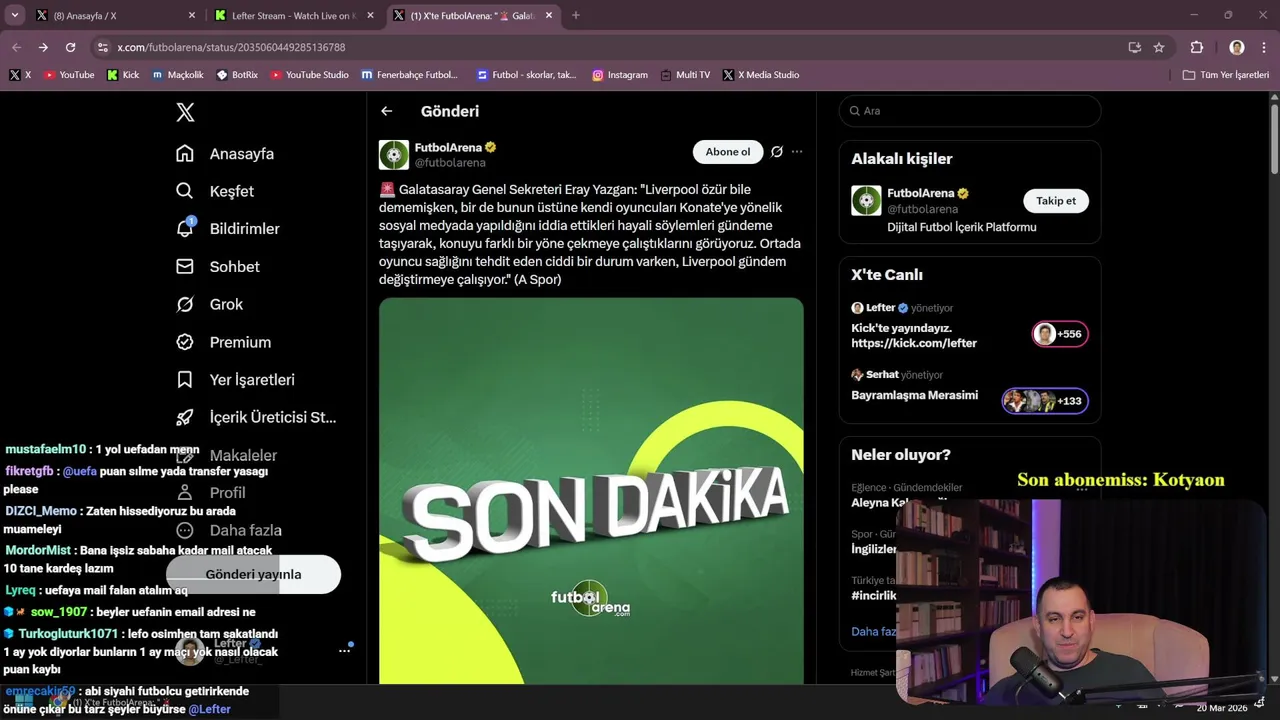Open Maçkolik bookmark
This screenshot has width=1280, height=720.
point(178,75)
